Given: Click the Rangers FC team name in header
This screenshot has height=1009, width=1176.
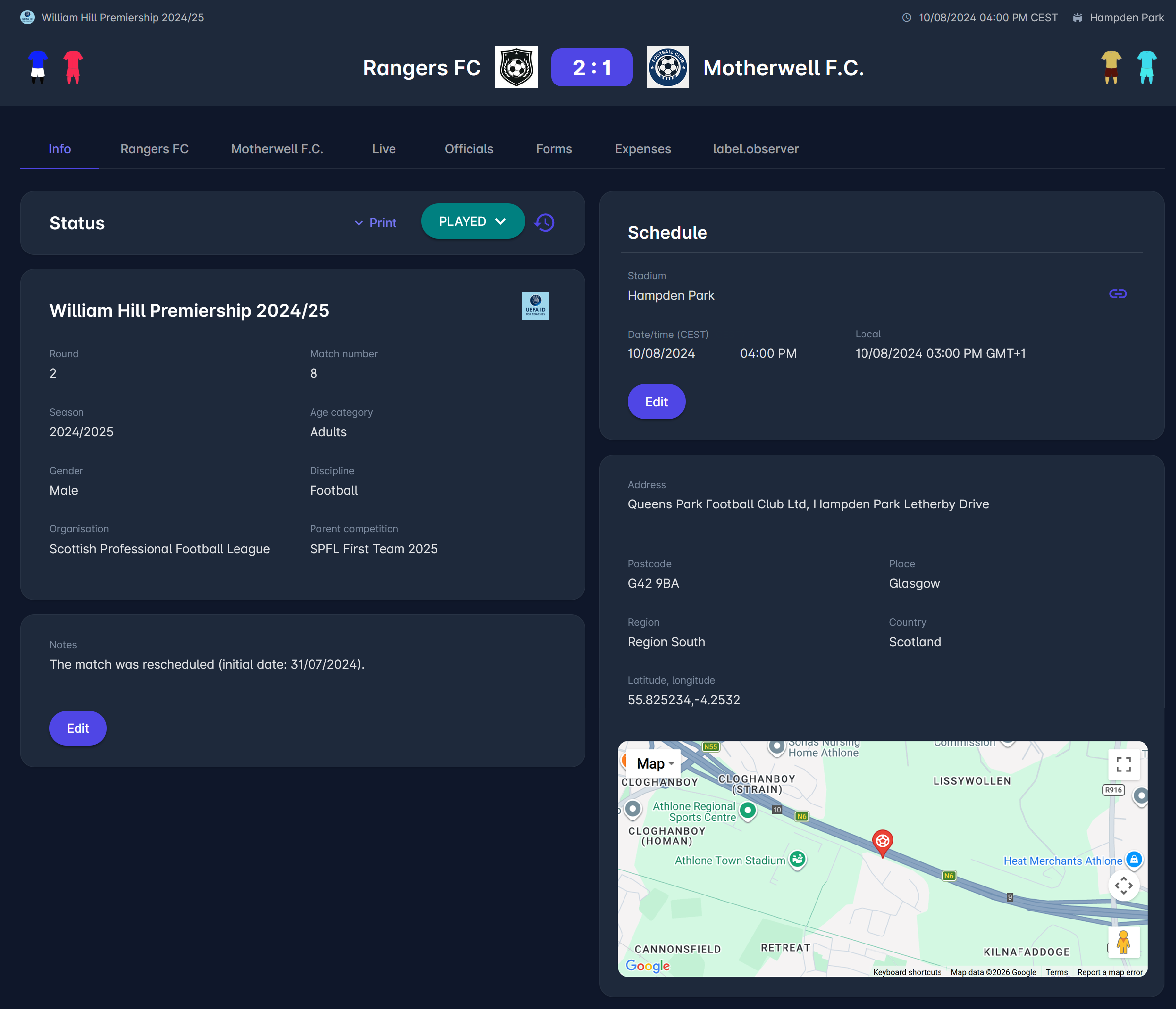Looking at the screenshot, I should coord(422,68).
